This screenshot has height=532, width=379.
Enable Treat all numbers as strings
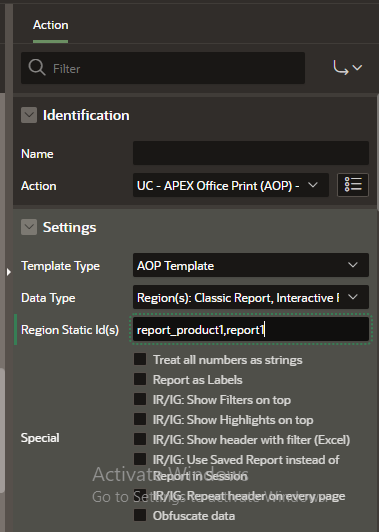tap(140, 359)
